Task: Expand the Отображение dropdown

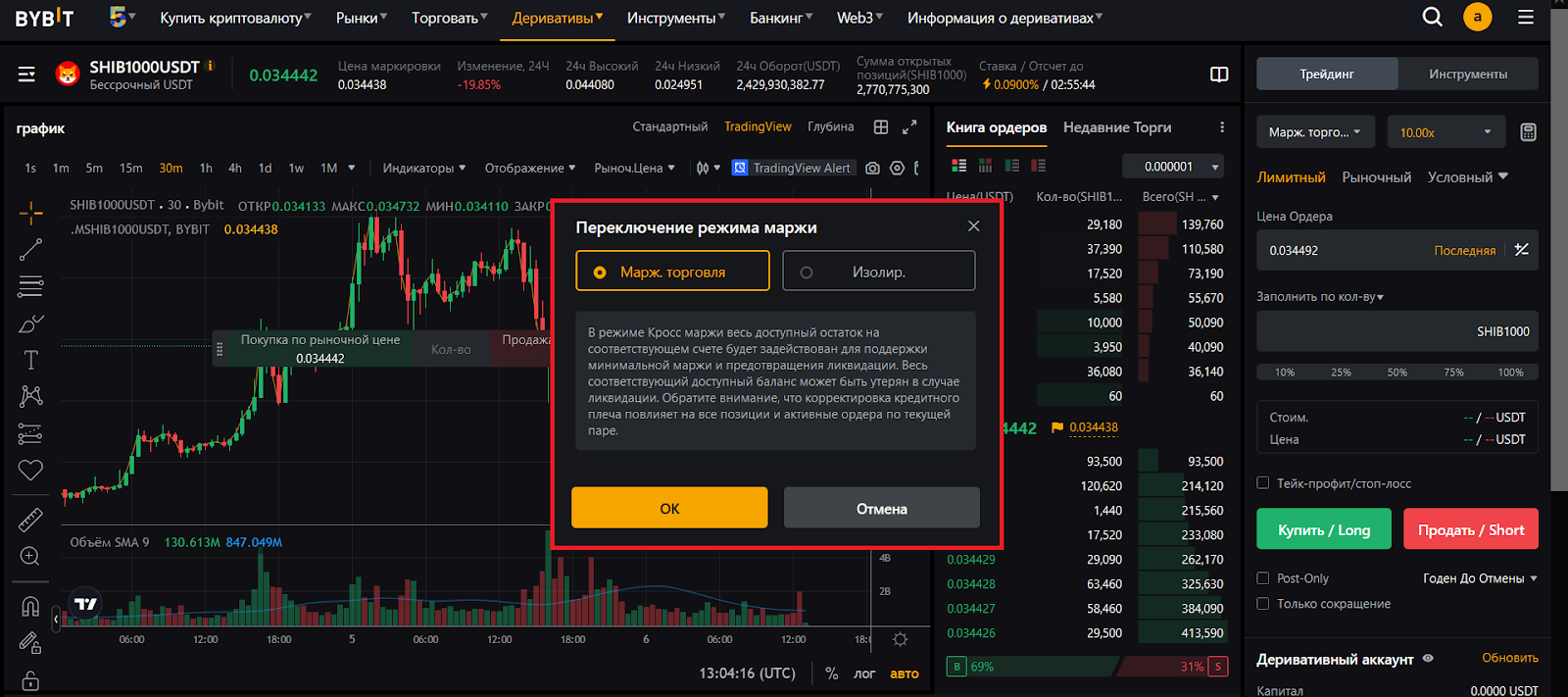Action: 530,168
